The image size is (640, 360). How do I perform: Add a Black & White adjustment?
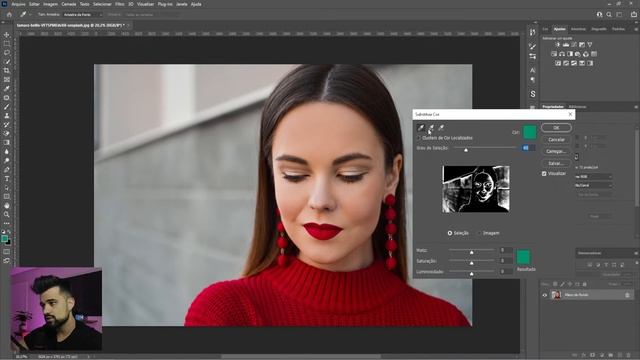click(x=570, y=54)
